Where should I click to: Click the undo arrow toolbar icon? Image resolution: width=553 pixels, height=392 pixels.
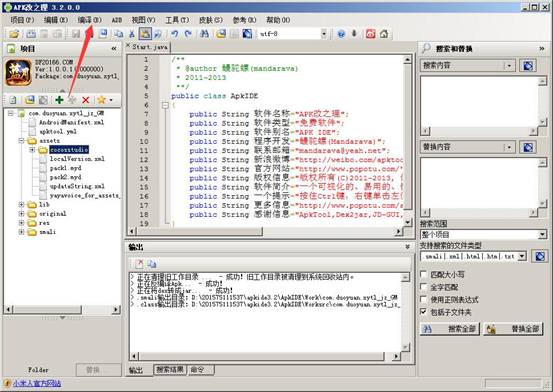coord(174,34)
